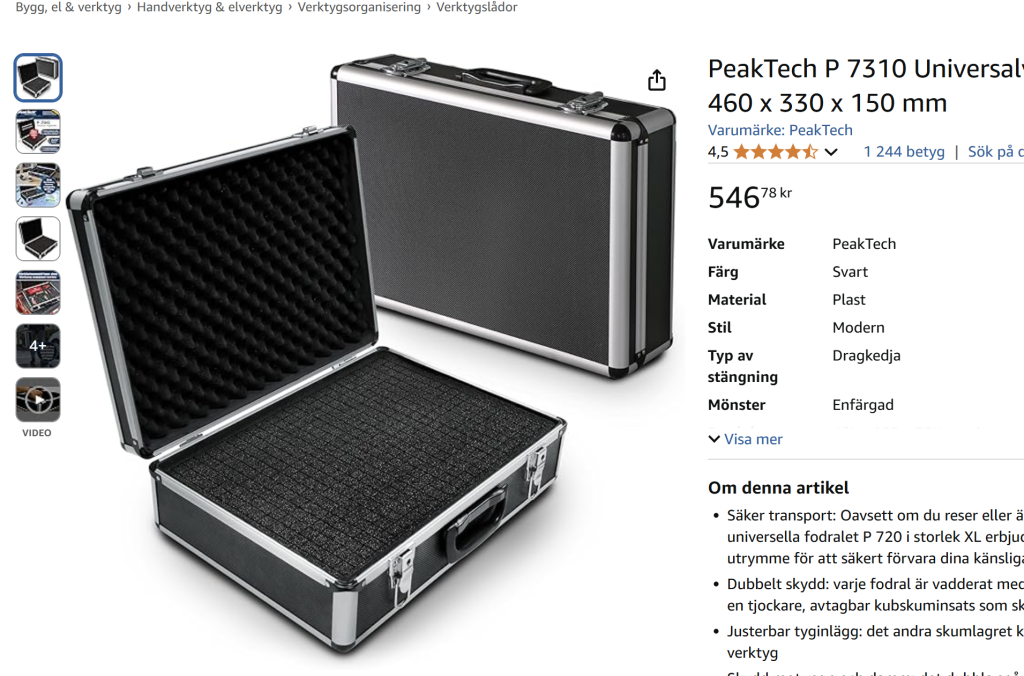
Task: Click the share icon above product image
Action: point(656,80)
